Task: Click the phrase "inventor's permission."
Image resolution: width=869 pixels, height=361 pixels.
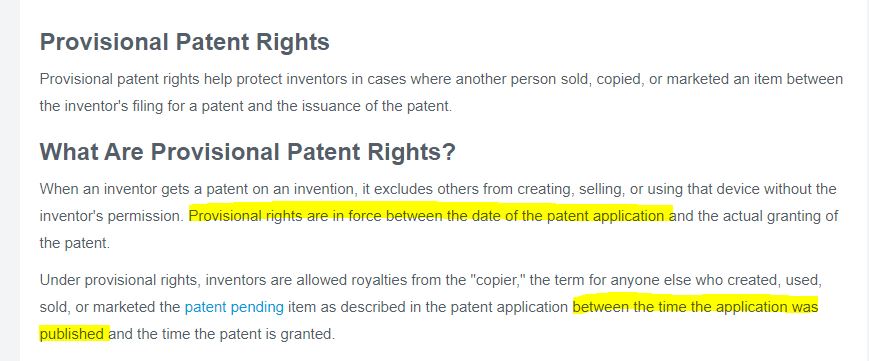Action: coord(111,216)
